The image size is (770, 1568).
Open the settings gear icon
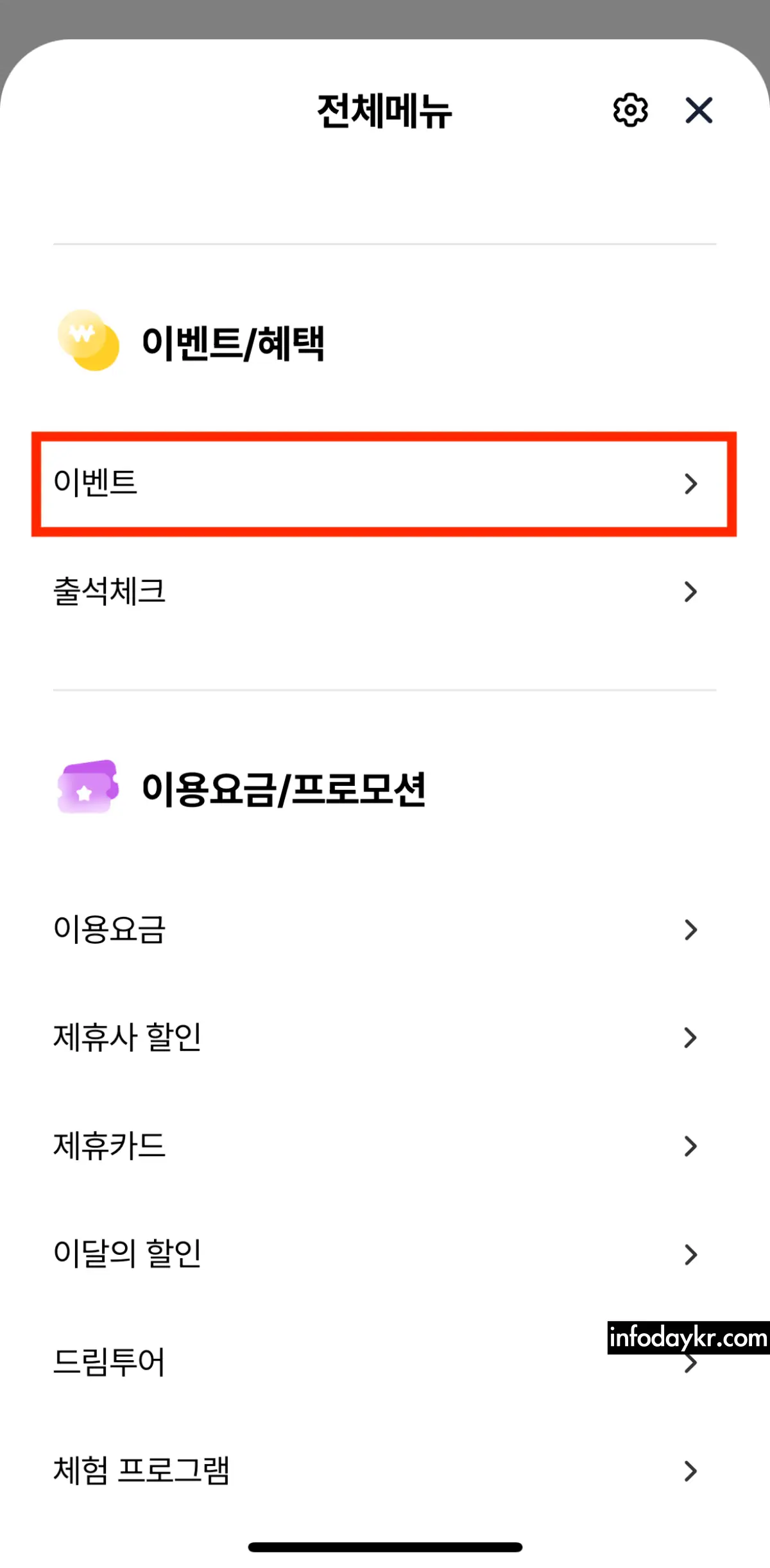[x=631, y=110]
